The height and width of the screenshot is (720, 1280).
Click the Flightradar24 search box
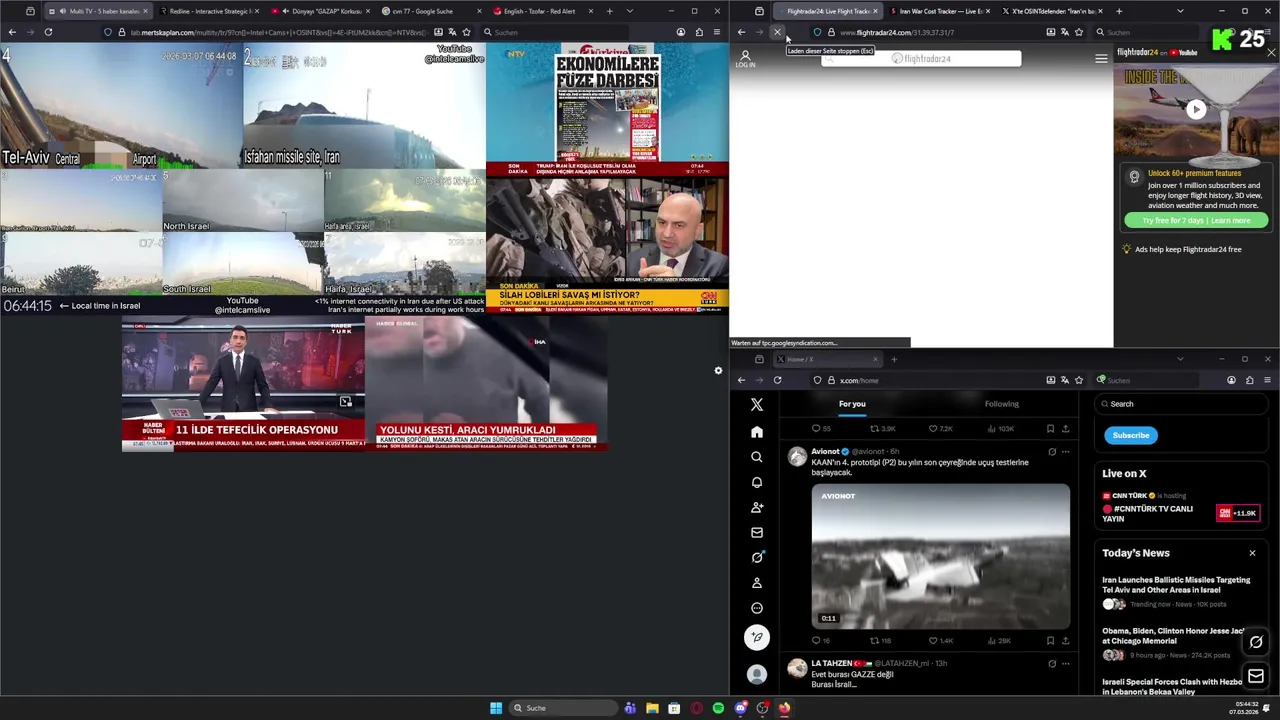[x=921, y=59]
